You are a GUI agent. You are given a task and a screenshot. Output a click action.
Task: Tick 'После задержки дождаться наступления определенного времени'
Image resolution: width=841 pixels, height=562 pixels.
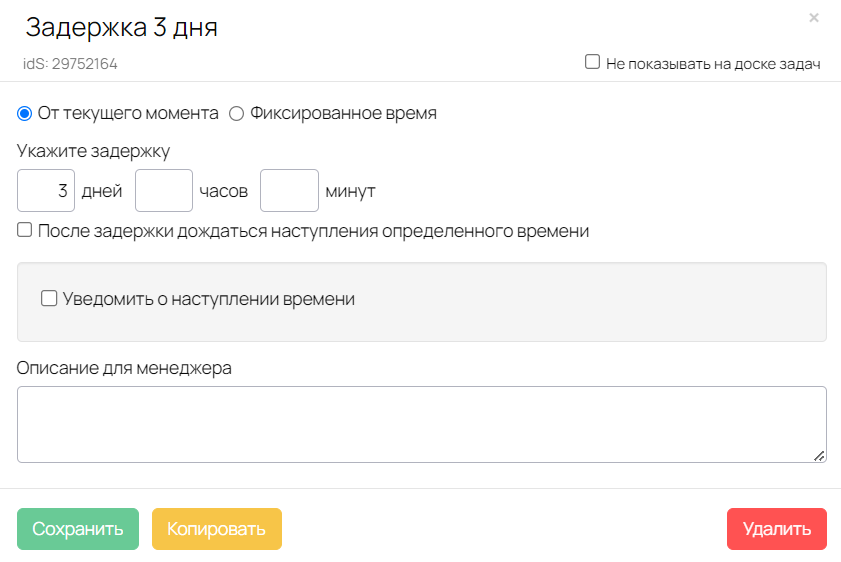point(24,230)
